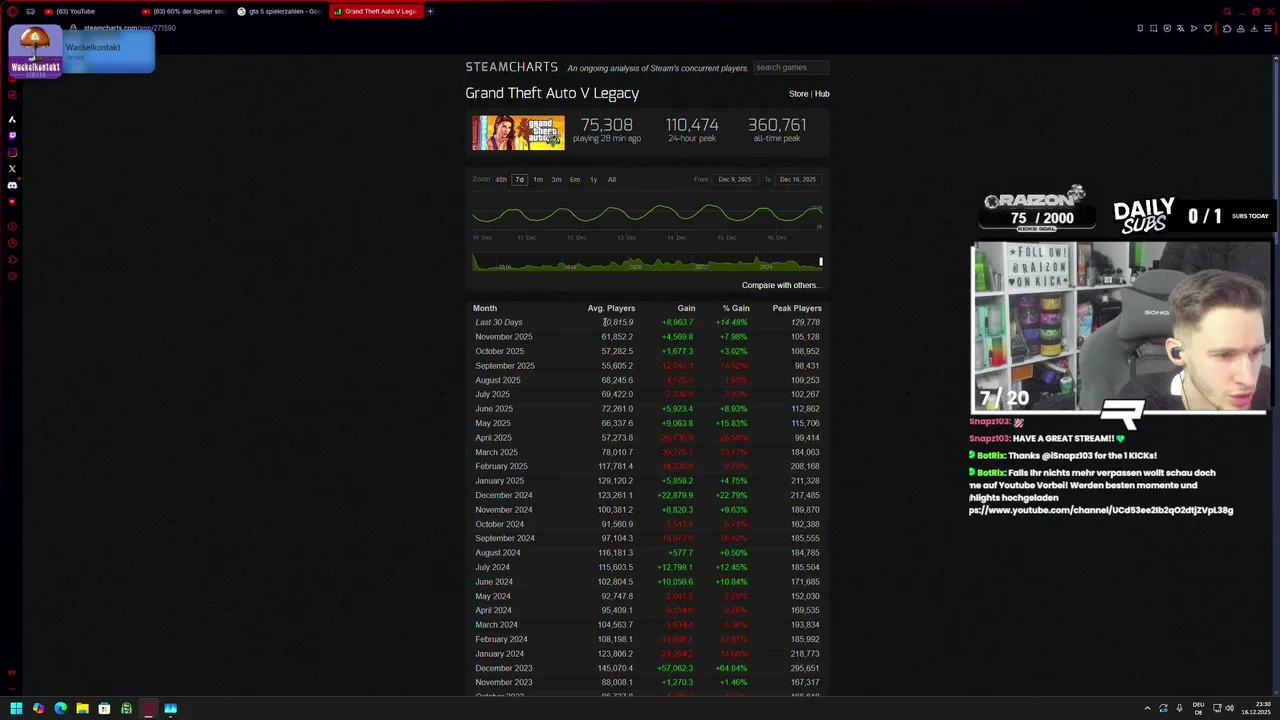1280x720 pixels.
Task: Open Microsoft Store from taskbar
Action: (x=104, y=708)
